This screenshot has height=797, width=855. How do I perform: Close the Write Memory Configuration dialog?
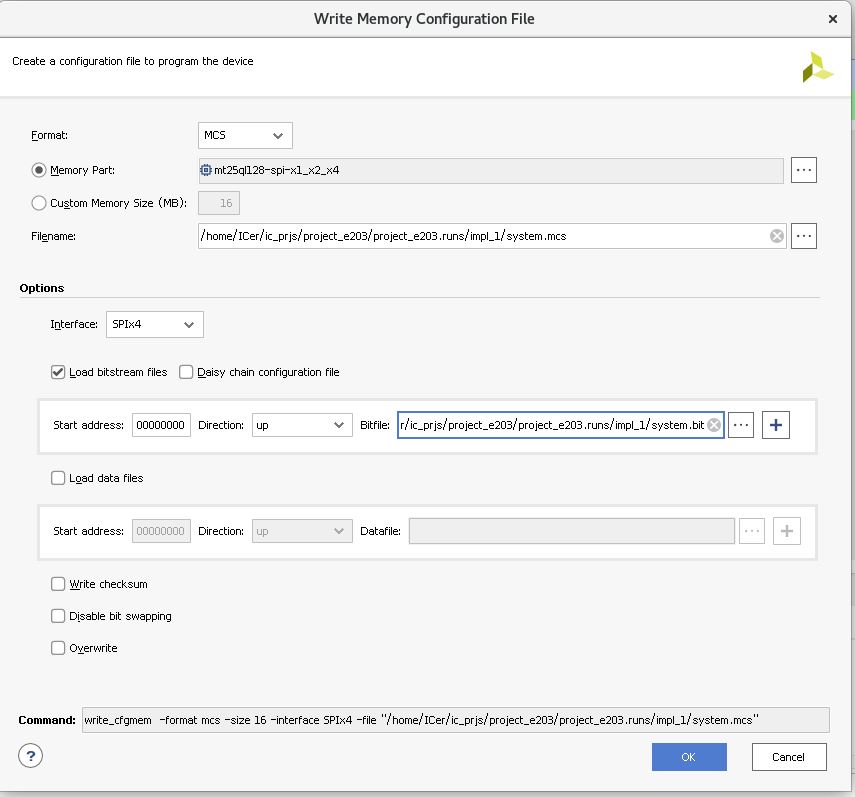(x=832, y=18)
